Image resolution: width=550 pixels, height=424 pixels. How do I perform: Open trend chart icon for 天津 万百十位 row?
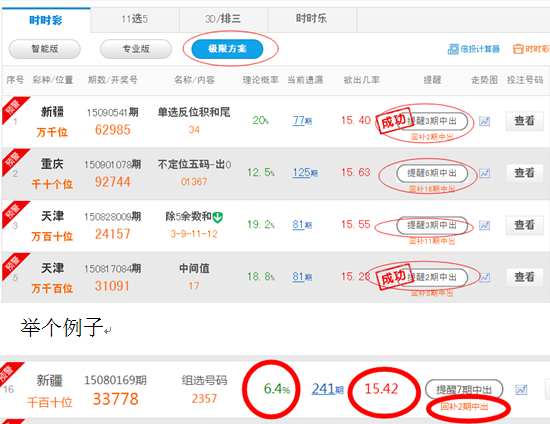tap(484, 225)
